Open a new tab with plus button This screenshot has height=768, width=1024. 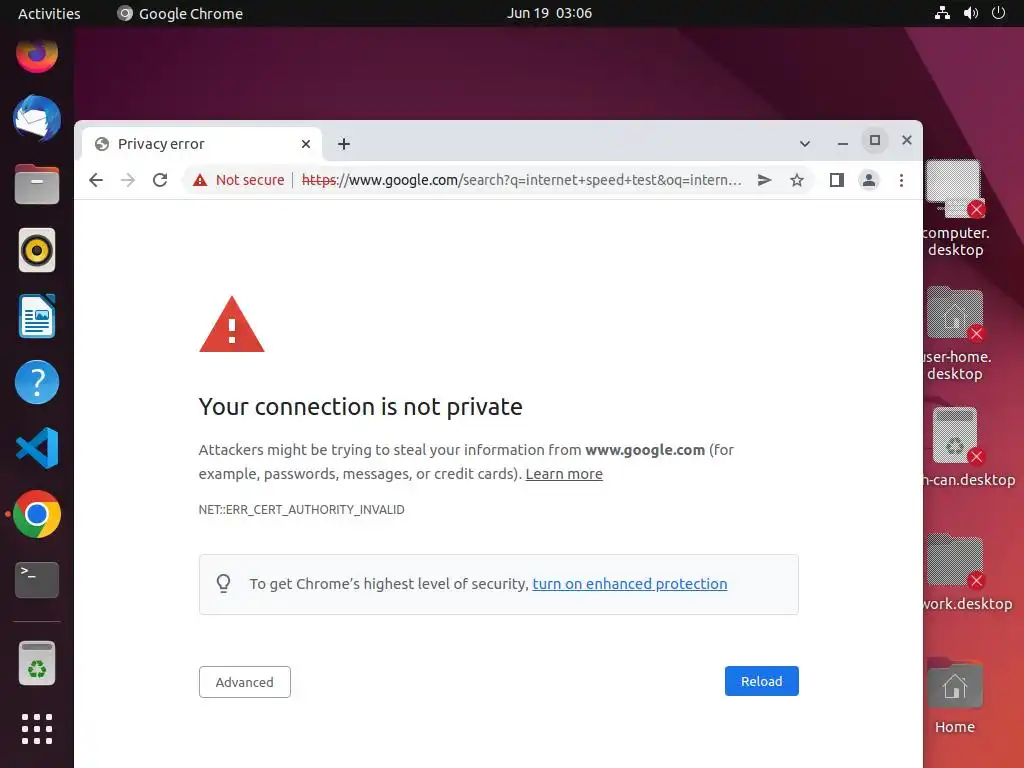click(x=344, y=144)
